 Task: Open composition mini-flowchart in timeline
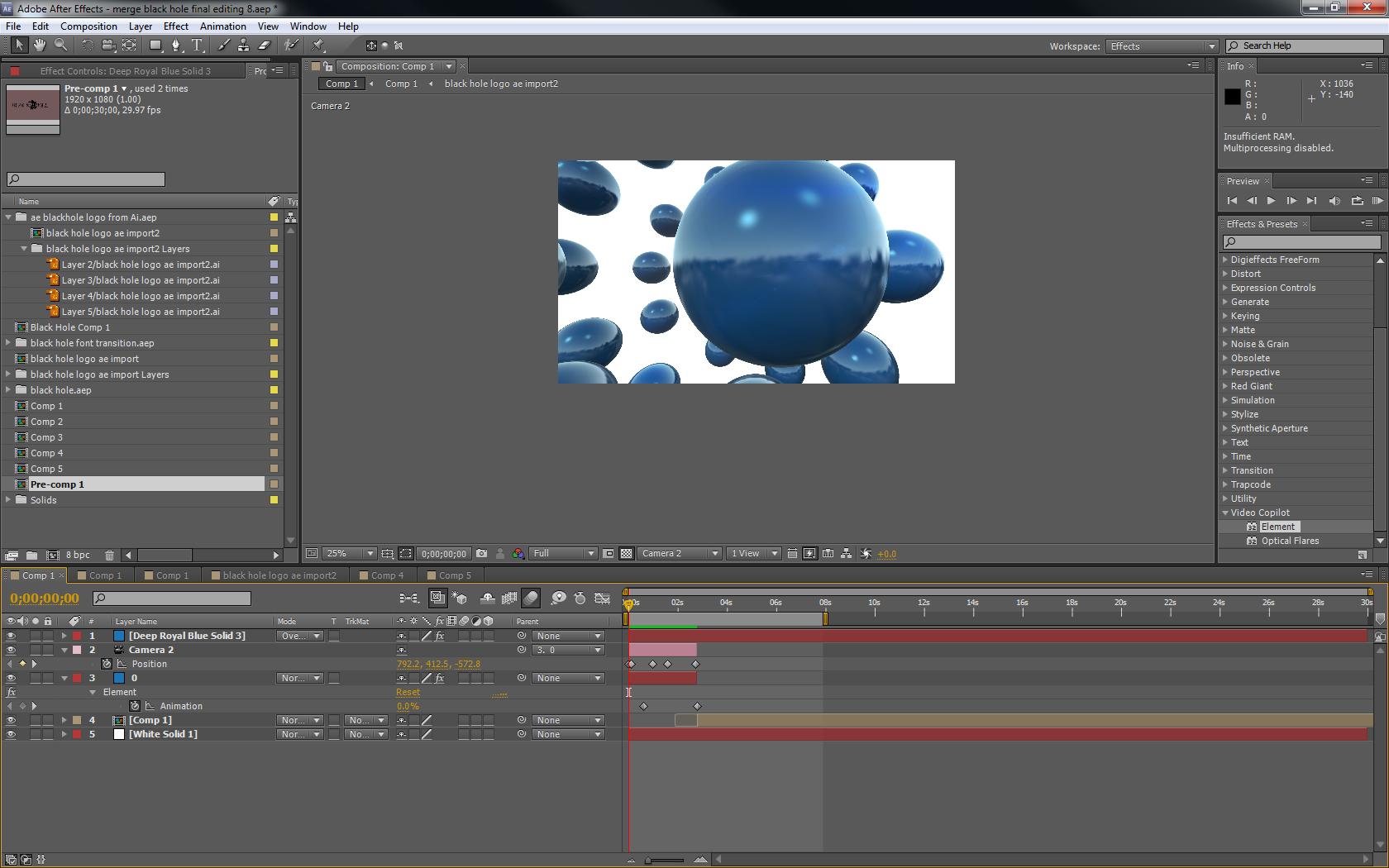tap(408, 598)
